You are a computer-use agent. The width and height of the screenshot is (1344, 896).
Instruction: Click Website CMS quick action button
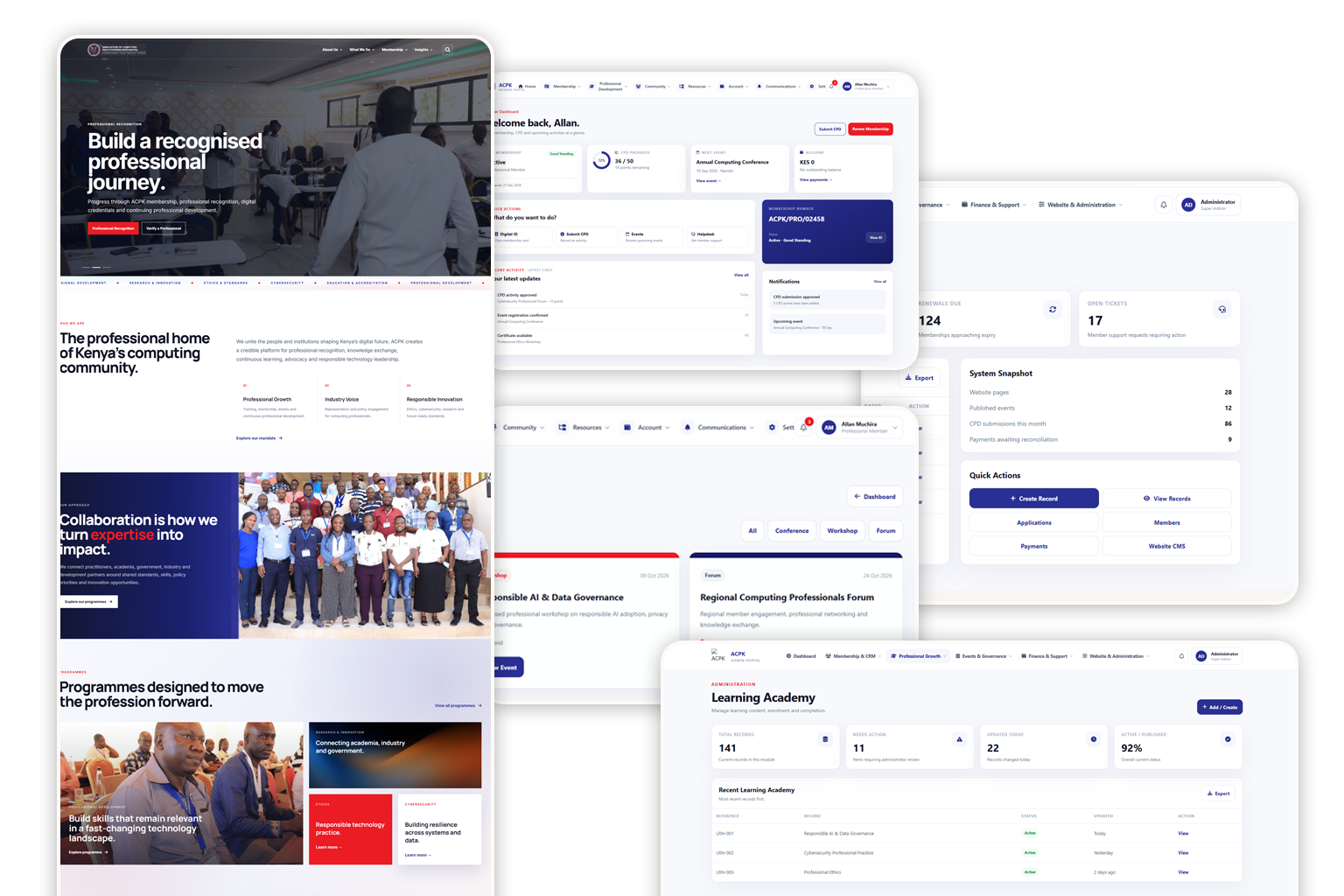coord(1166,546)
